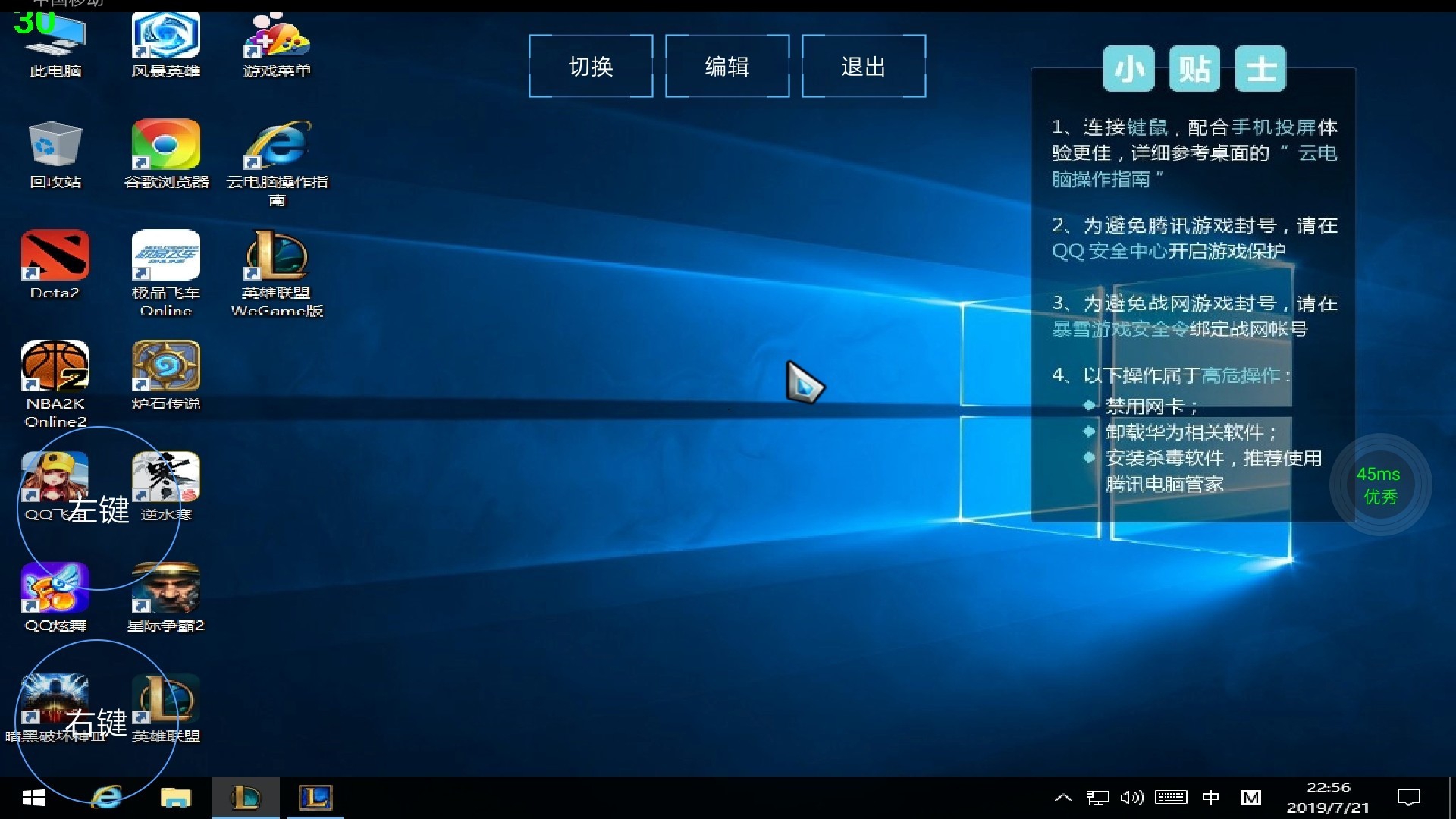This screenshot has height=819, width=1456.
Task: Launch 谷歌浏览器 Chrome shortcut
Action: 166,155
